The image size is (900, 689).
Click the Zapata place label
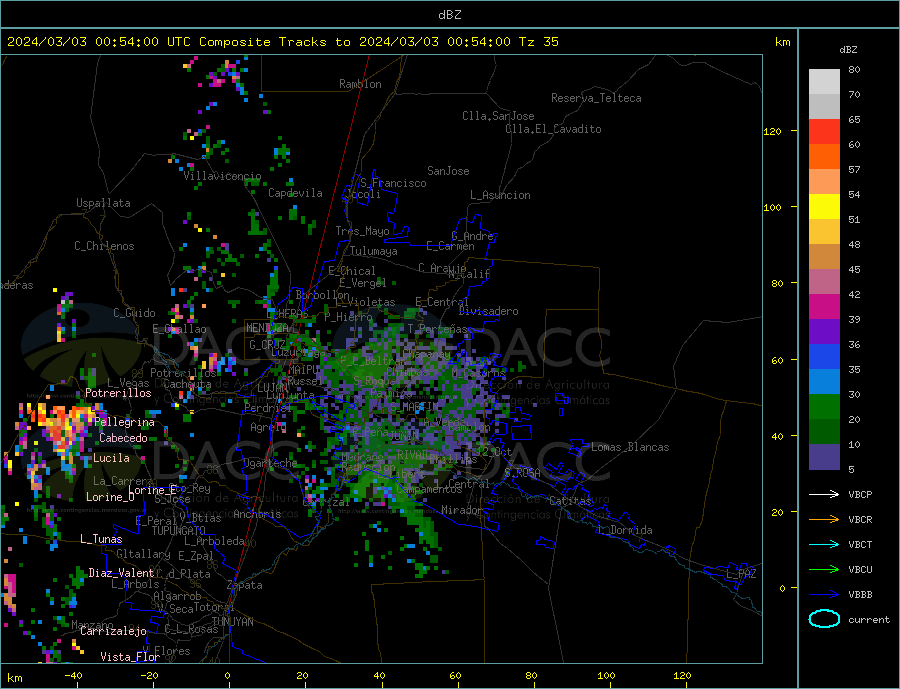pos(245,586)
